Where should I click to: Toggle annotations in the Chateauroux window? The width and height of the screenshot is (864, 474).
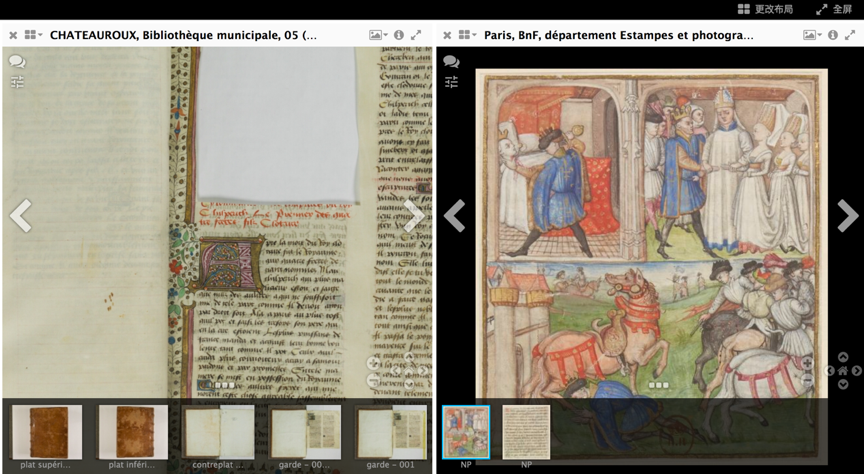click(17, 61)
